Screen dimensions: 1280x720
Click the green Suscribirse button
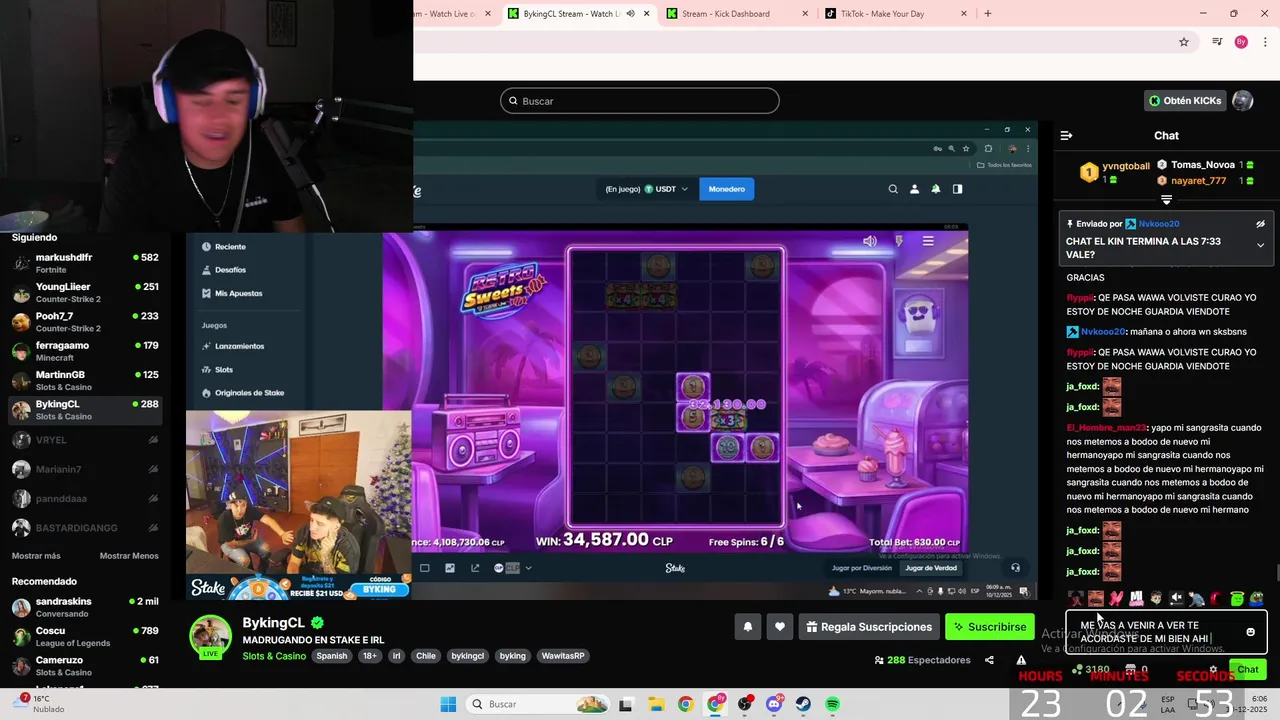click(x=989, y=627)
